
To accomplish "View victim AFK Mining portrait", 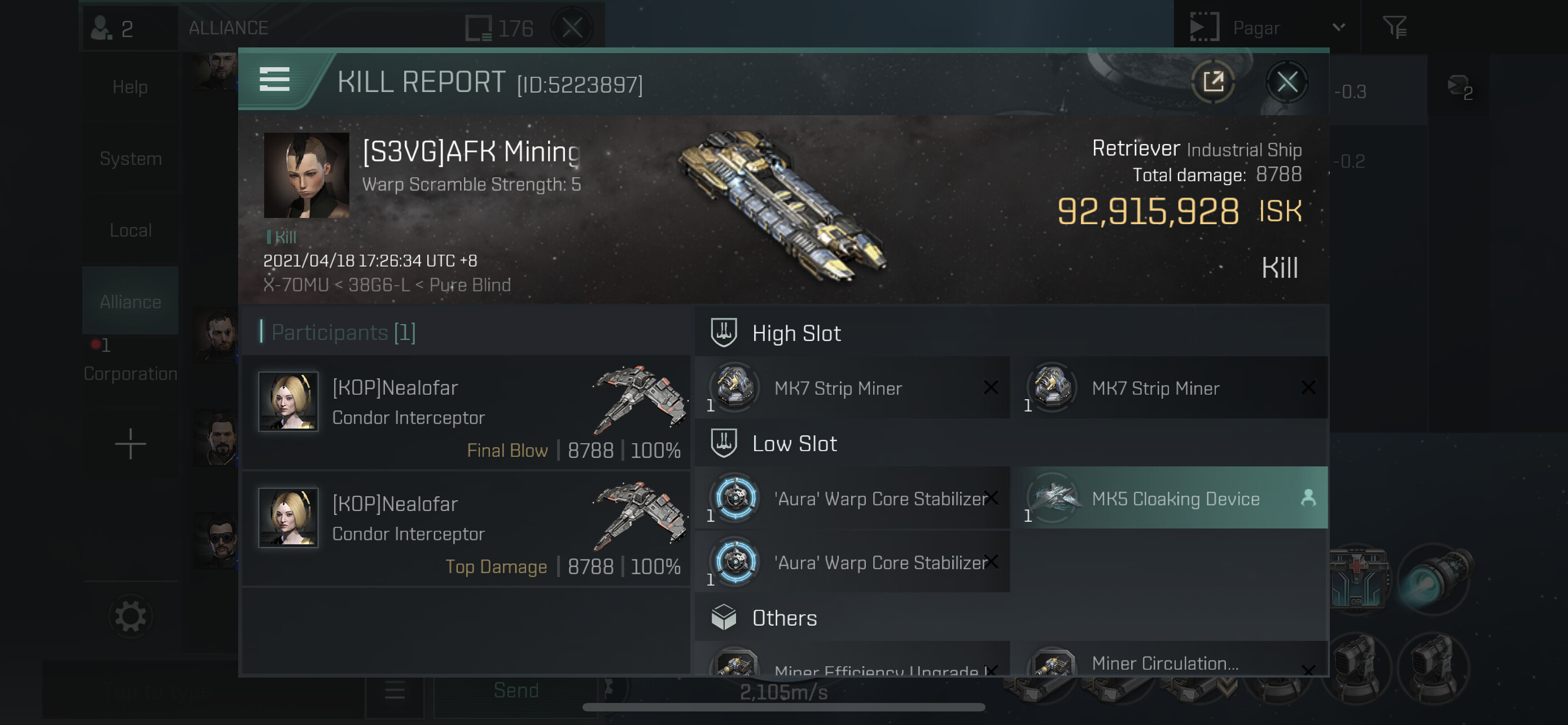I will pos(306,175).
